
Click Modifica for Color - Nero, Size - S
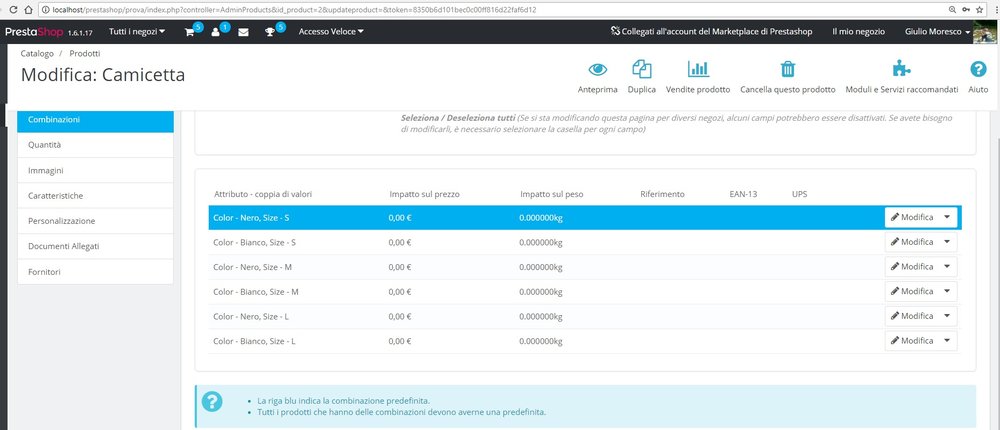[x=912, y=217]
